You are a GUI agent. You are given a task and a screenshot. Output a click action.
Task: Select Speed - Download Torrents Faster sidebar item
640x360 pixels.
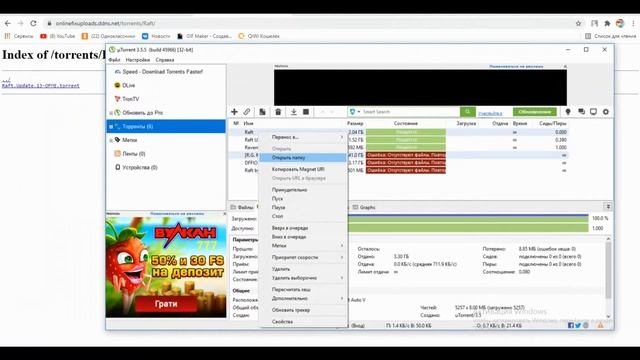point(162,72)
